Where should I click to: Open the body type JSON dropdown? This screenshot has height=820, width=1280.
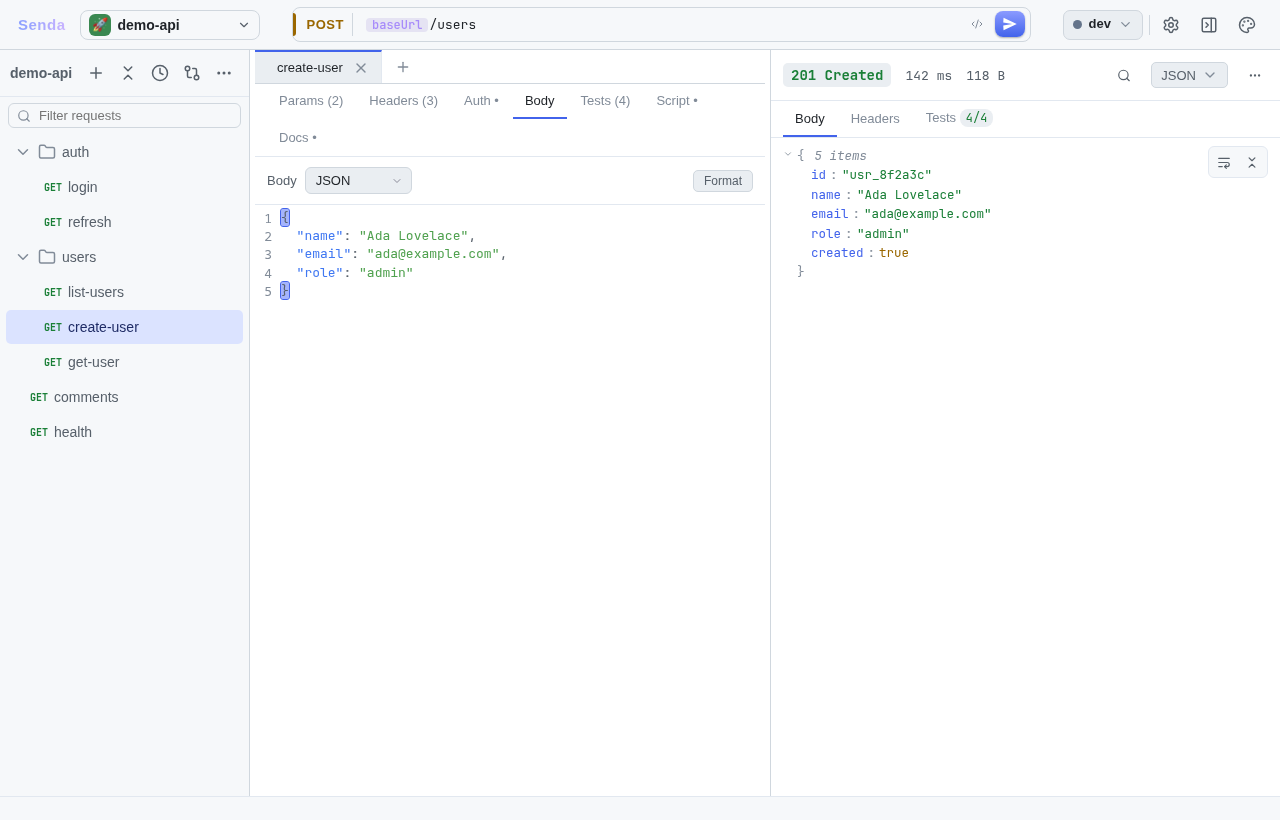coord(358,181)
